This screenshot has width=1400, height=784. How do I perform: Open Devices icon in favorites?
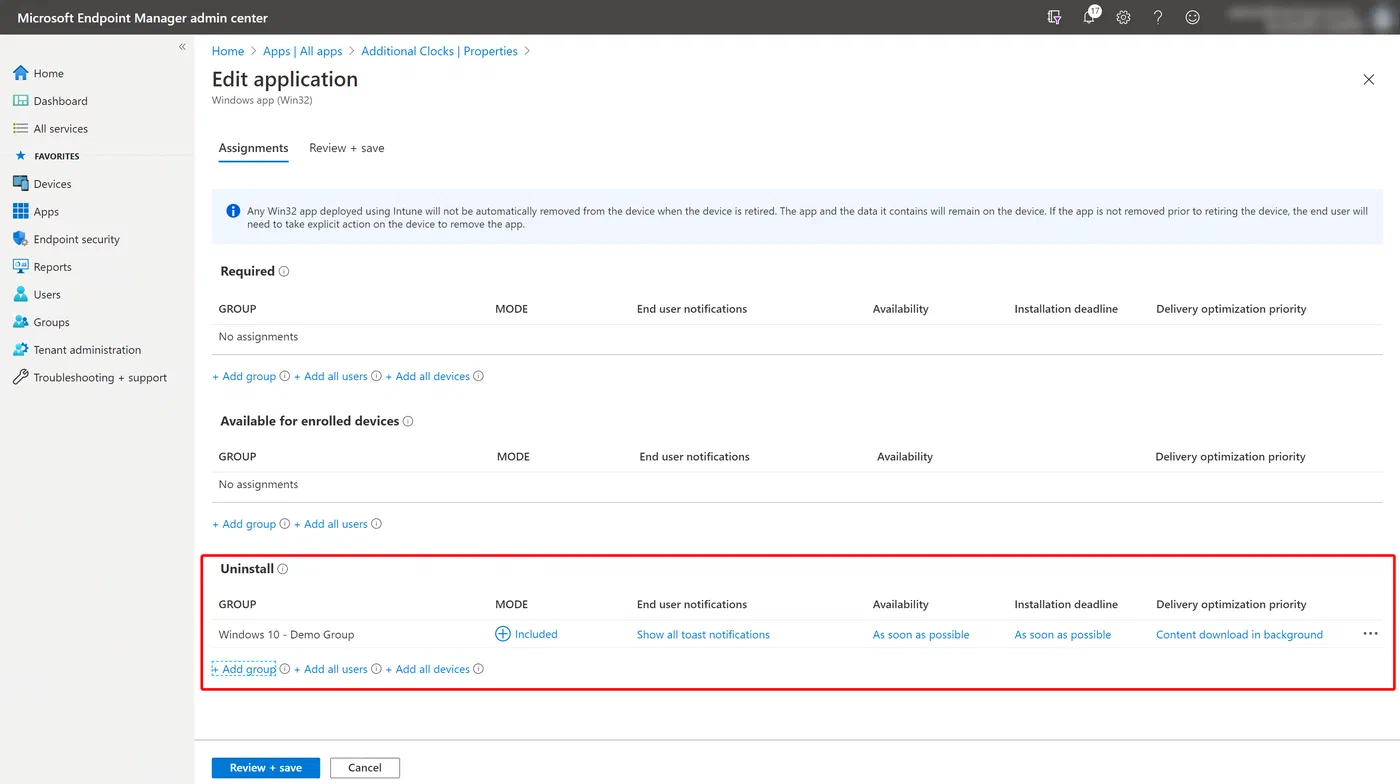click(20, 184)
